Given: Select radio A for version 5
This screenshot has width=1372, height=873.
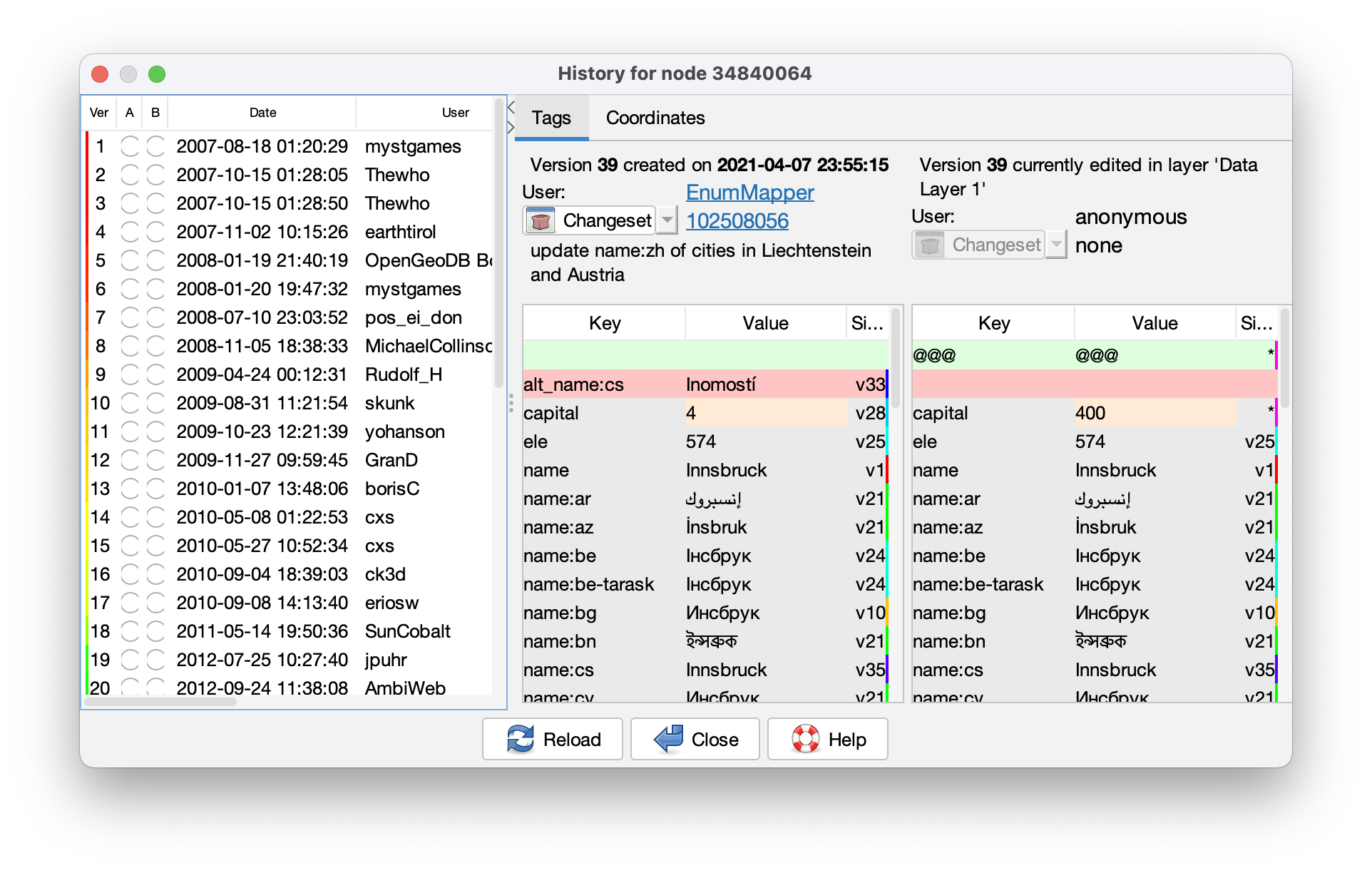Looking at the screenshot, I should tap(130, 260).
